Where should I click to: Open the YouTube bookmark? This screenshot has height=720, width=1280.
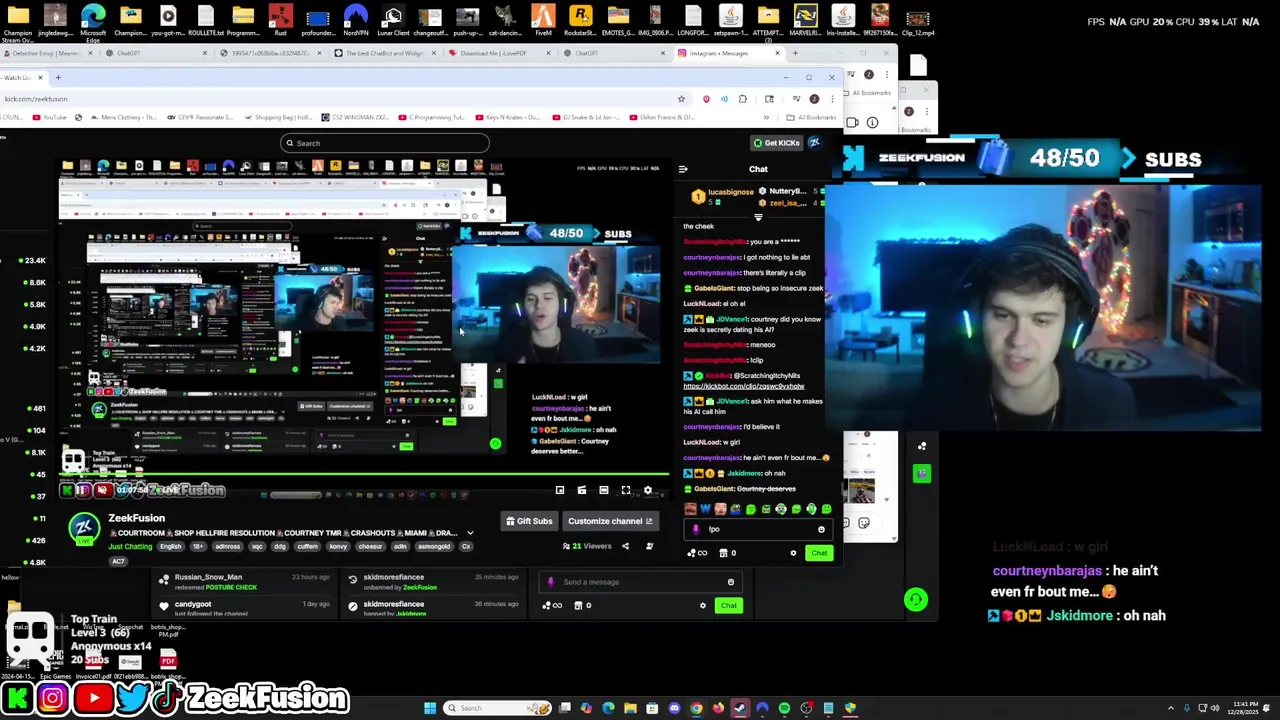(x=49, y=117)
